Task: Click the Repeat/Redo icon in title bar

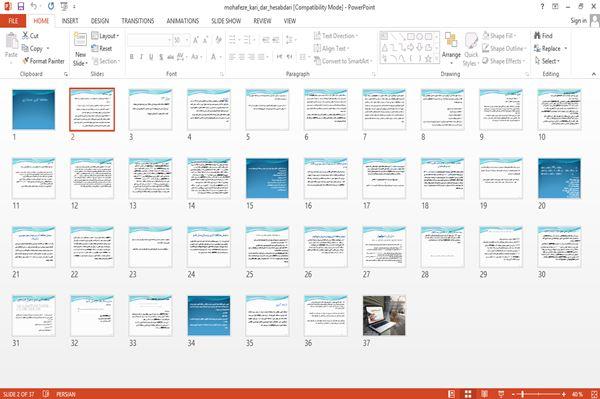Action: coord(51,6)
